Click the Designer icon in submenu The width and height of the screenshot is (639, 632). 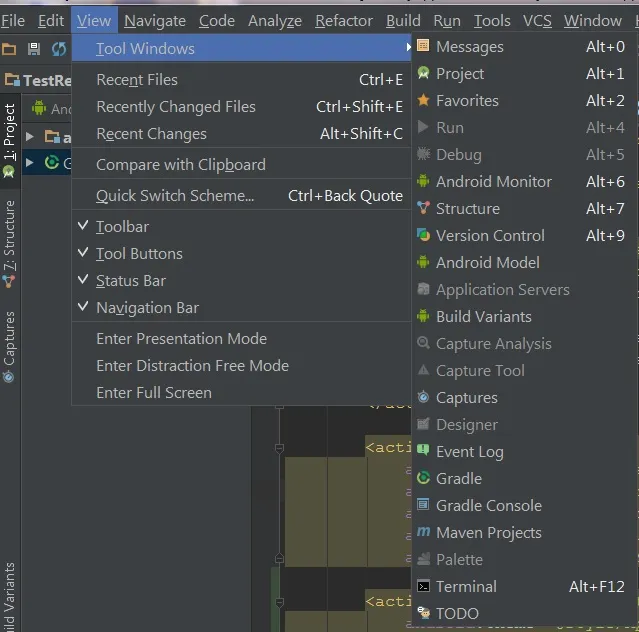point(423,424)
